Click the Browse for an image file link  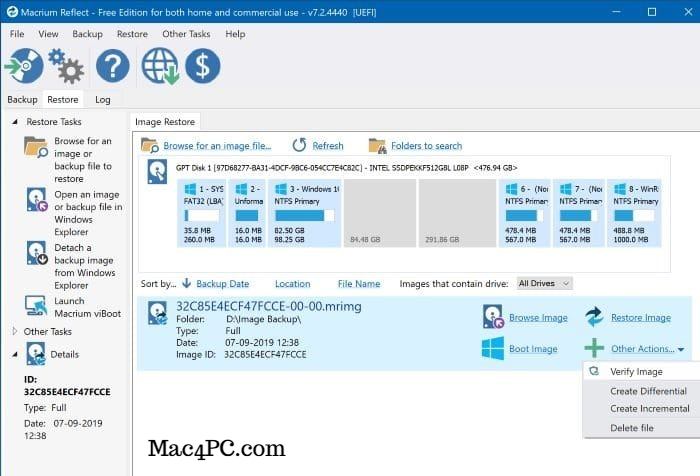point(217,146)
